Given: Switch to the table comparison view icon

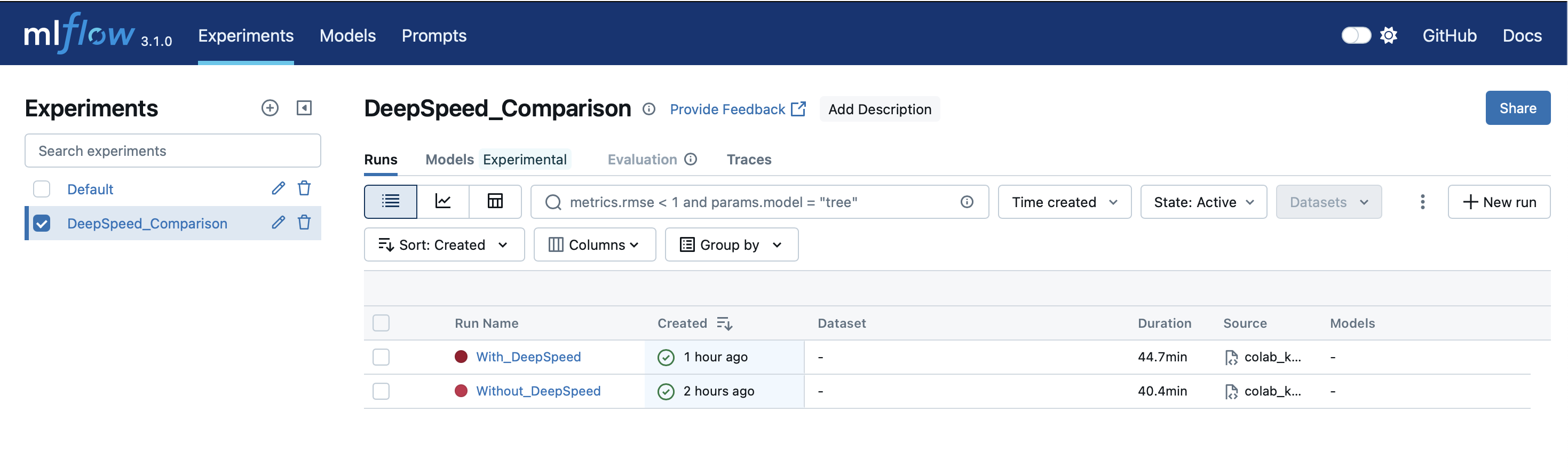Looking at the screenshot, I should [x=495, y=202].
